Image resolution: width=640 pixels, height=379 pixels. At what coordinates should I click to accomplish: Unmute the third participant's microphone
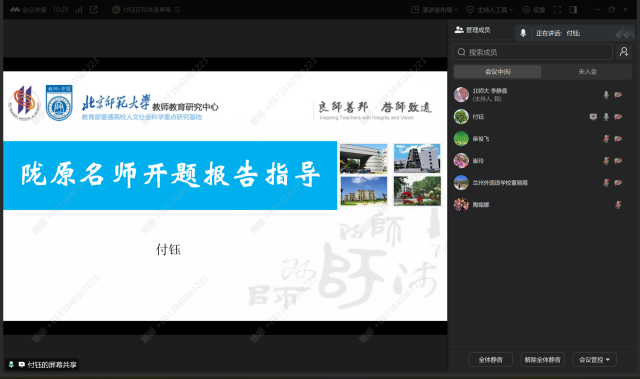coord(606,139)
